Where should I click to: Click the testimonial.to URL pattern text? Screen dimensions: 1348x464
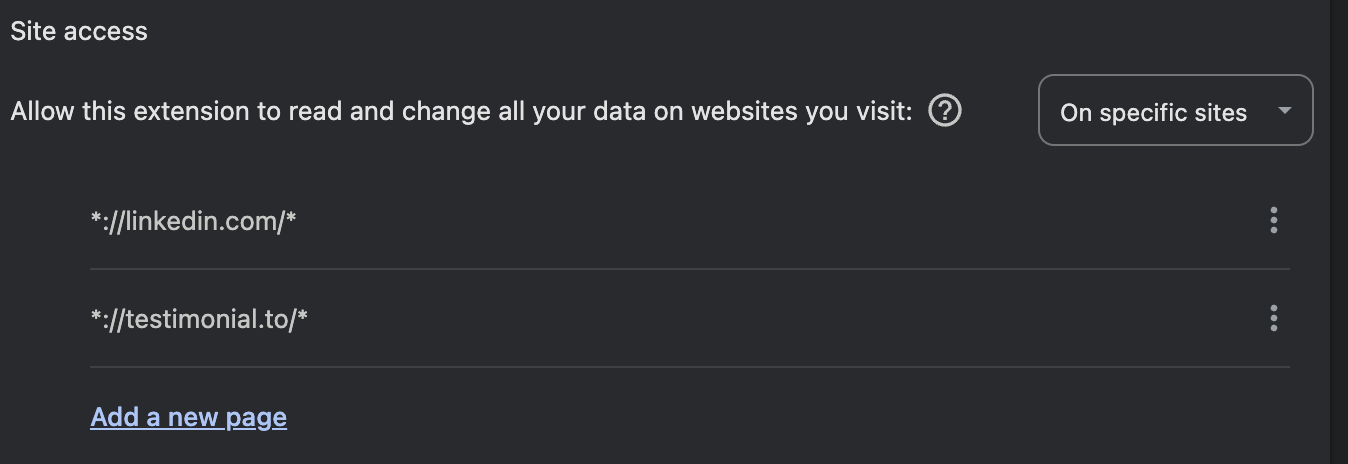click(199, 319)
